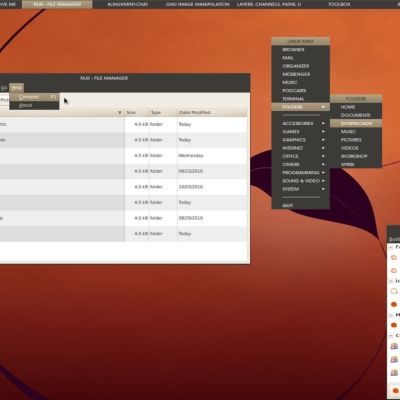Expand the Sound & Video submenu
Image resolution: width=400 pixels, height=400 pixels.
301,181
